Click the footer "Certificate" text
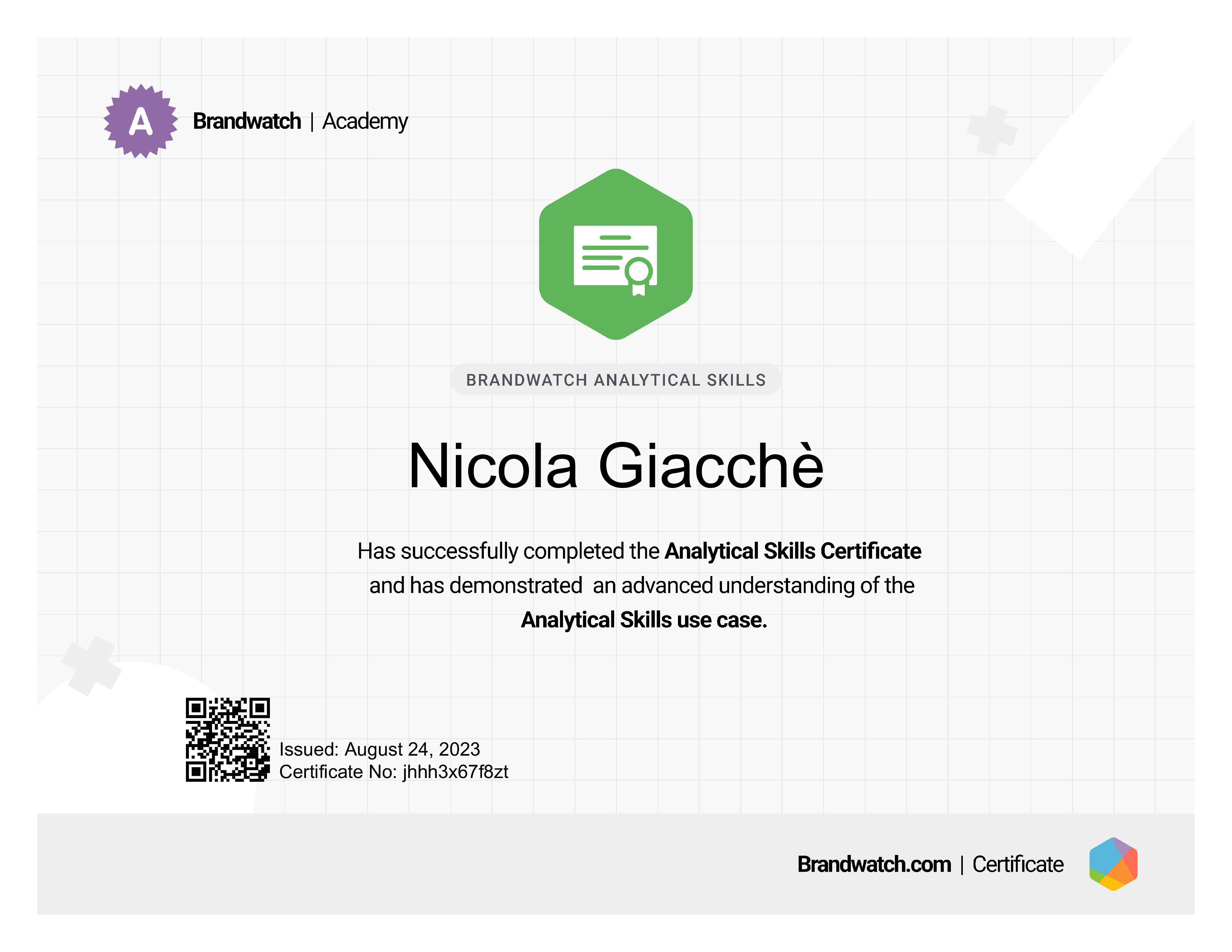 (x=1018, y=864)
